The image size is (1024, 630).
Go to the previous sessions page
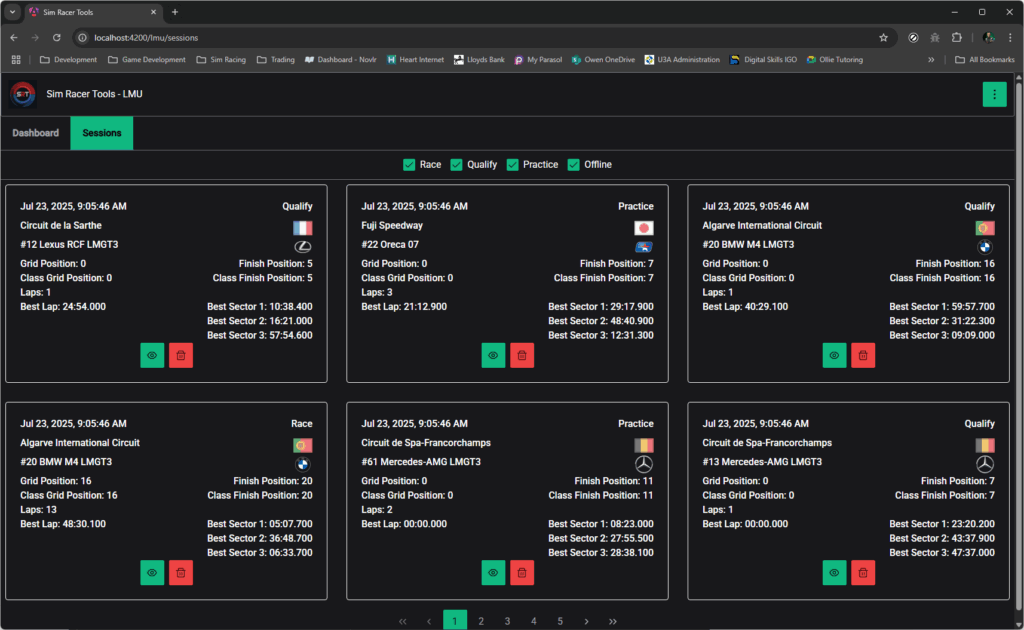coord(429,621)
